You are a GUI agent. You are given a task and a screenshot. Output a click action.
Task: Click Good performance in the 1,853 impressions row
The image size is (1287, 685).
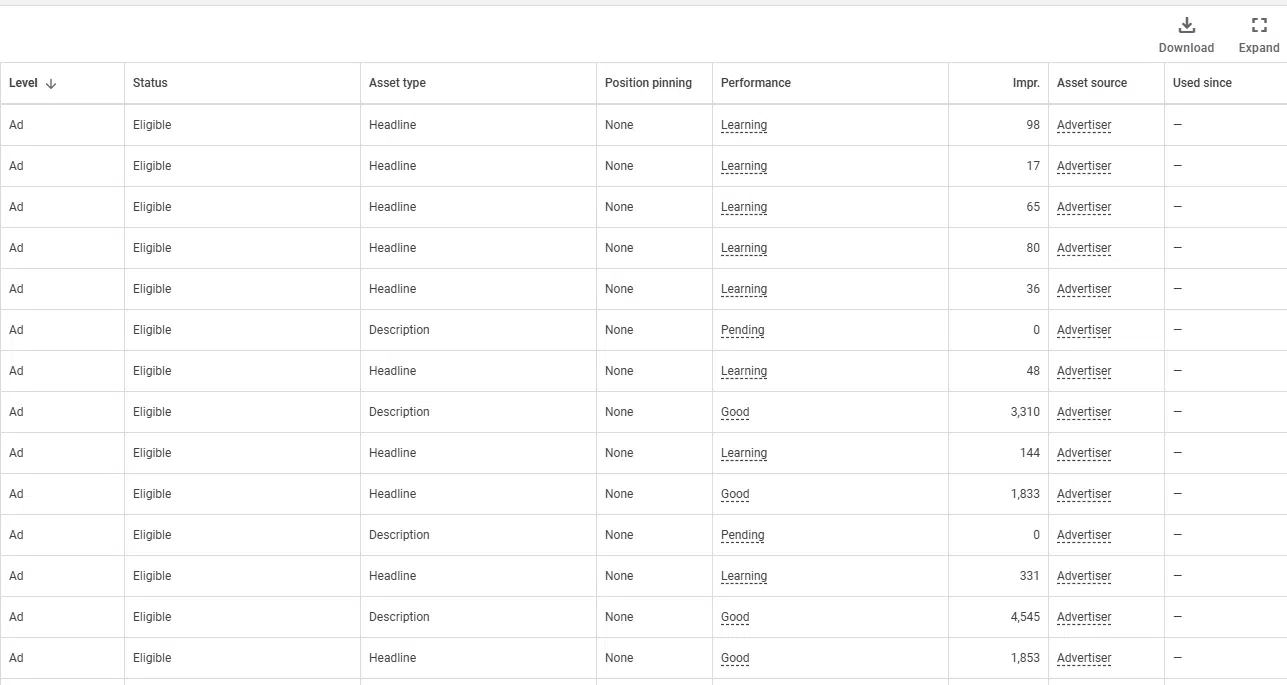click(735, 658)
